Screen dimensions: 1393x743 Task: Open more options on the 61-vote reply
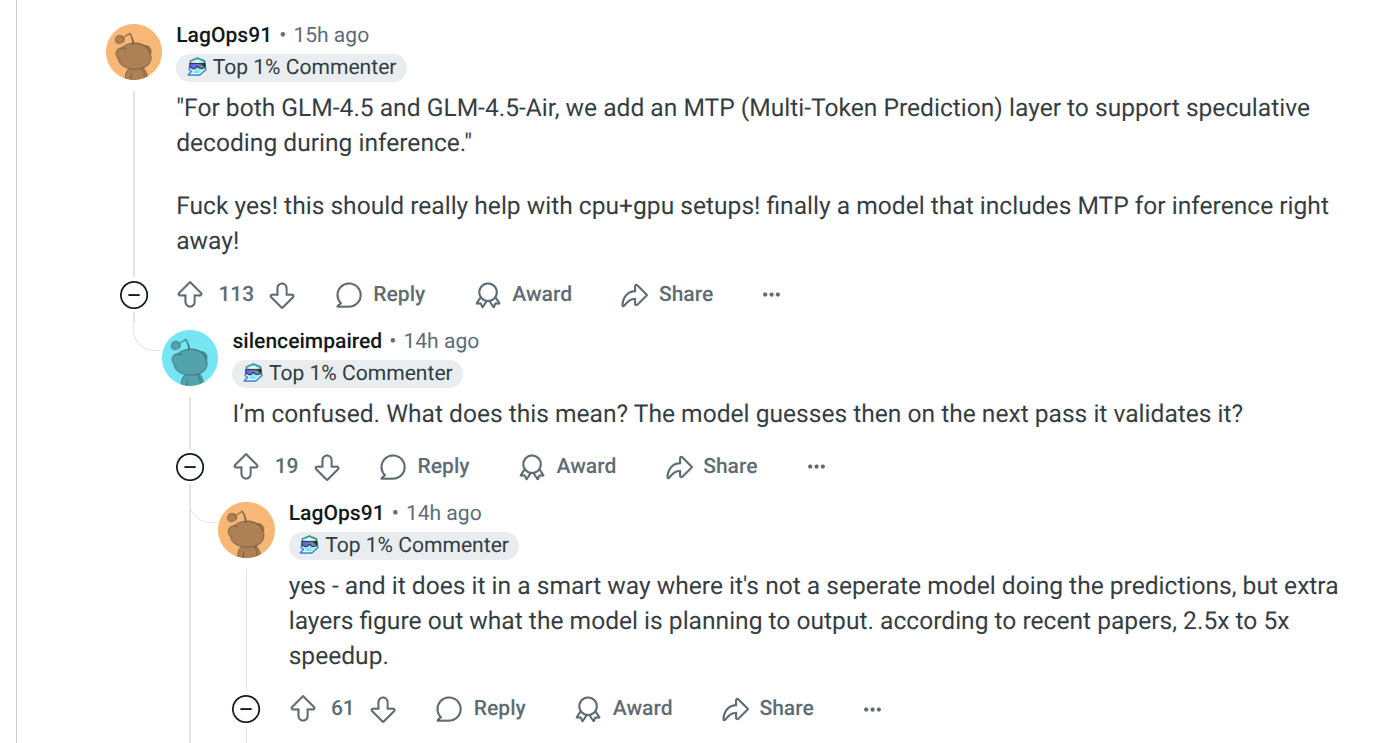point(872,709)
